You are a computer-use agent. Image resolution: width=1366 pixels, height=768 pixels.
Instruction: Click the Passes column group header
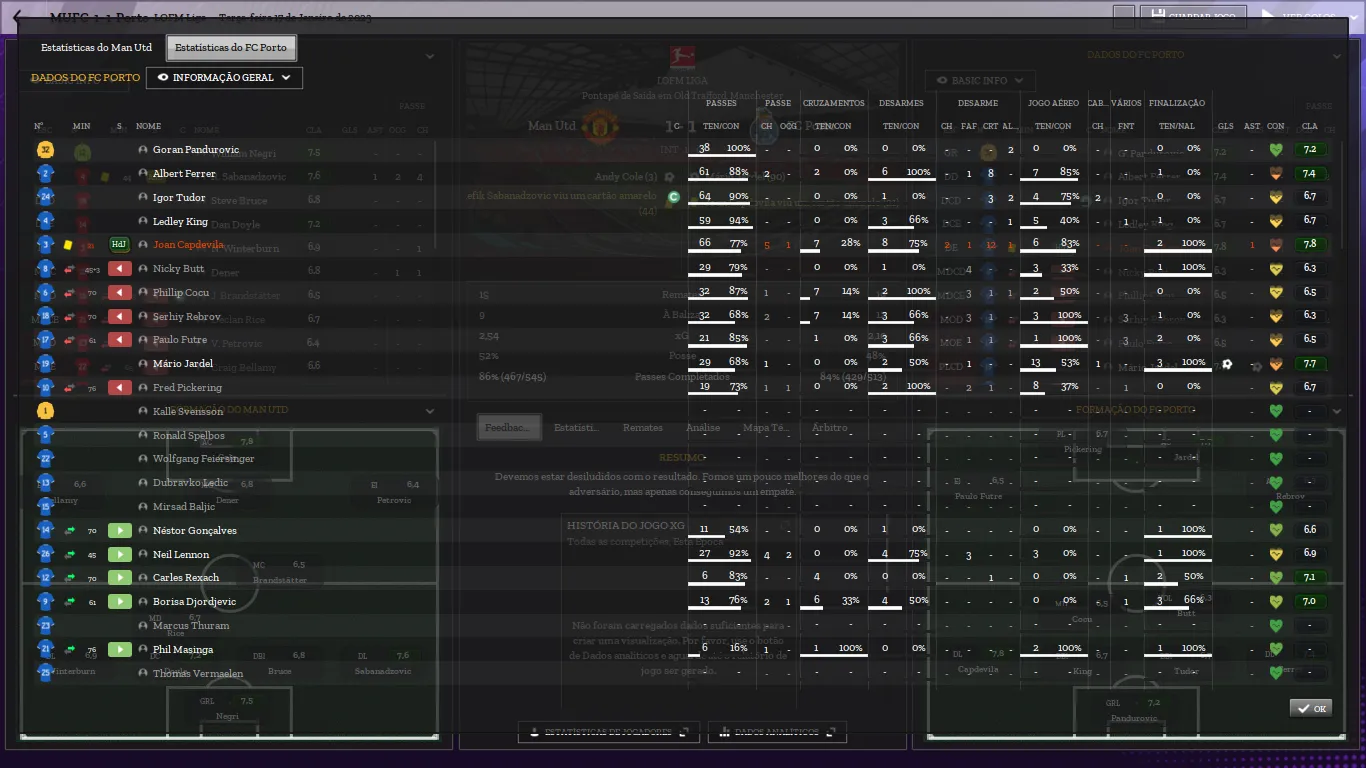721,103
